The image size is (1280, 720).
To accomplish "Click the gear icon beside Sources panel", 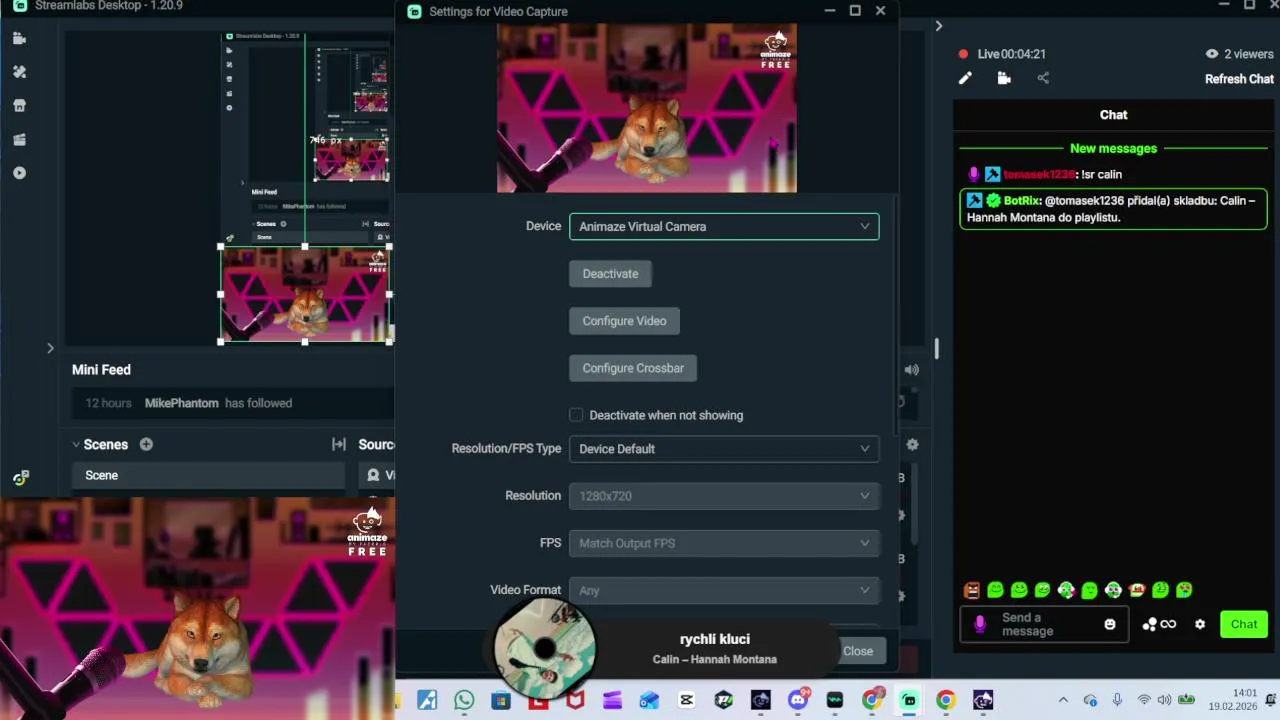I will click(912, 444).
